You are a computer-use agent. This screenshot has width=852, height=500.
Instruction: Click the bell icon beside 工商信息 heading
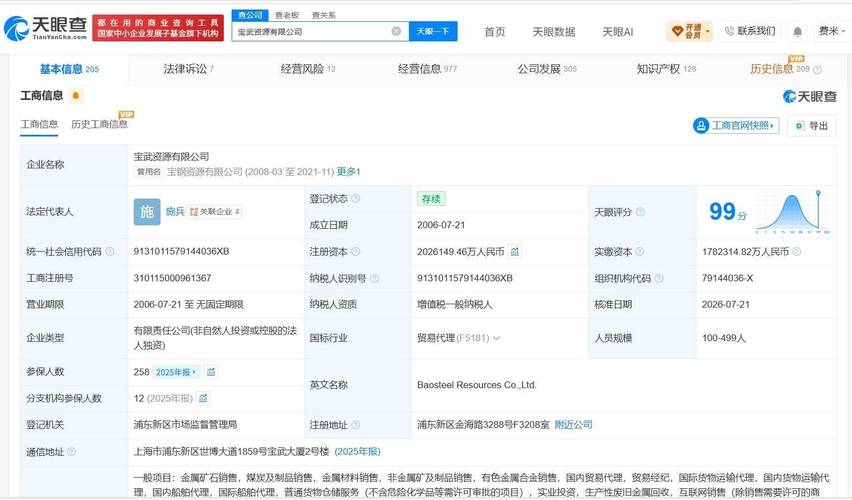tap(76, 96)
